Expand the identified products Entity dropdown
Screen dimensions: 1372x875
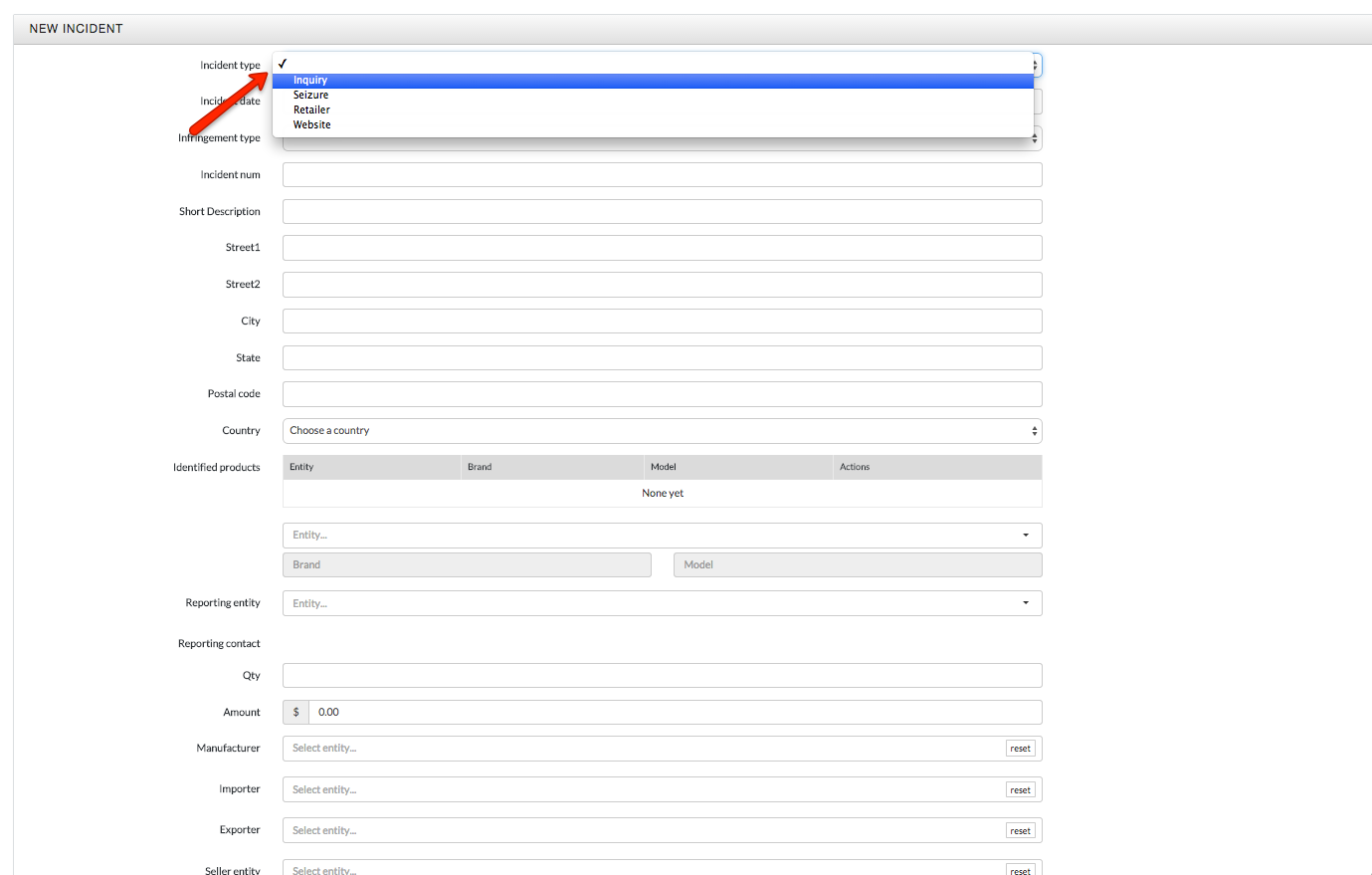tap(662, 536)
